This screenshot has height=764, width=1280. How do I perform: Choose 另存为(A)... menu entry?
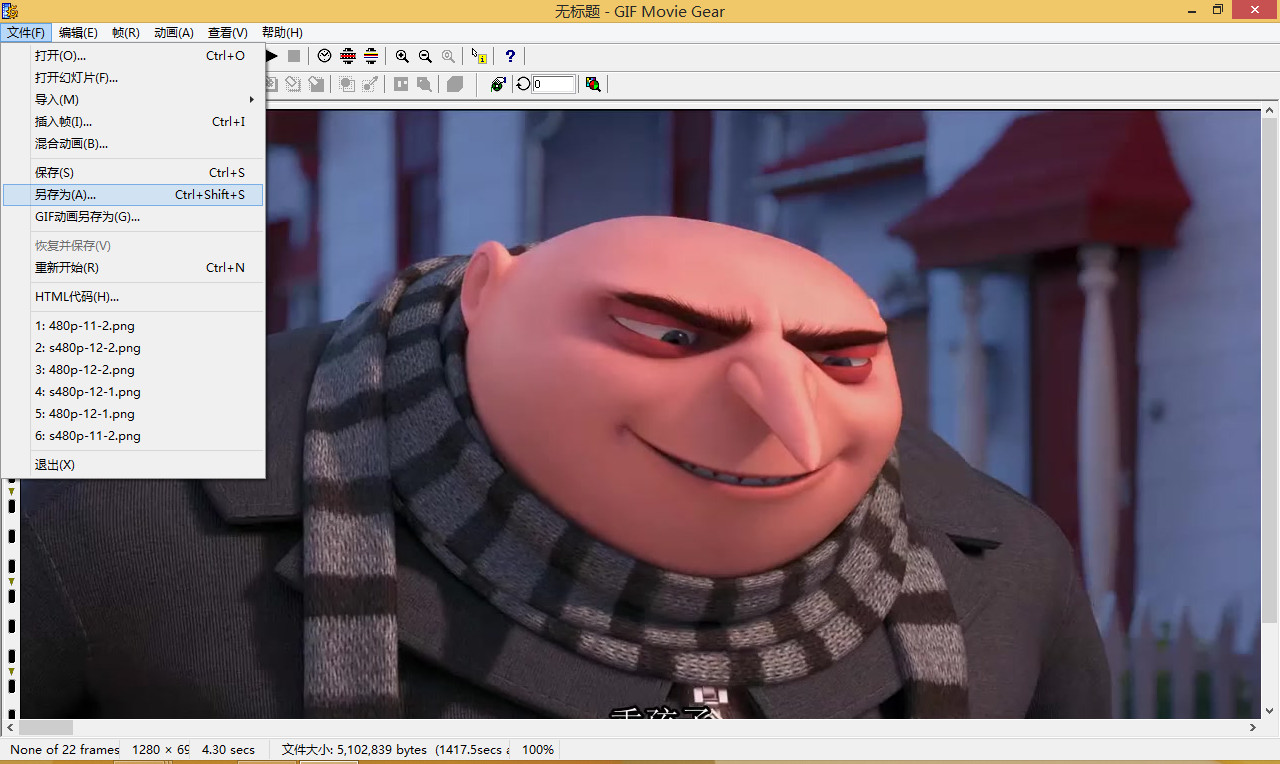coord(133,195)
